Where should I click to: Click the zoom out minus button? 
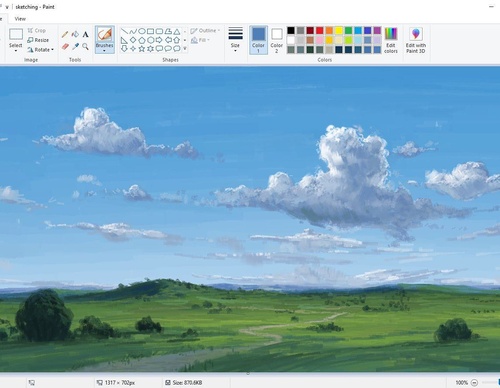(x=474, y=383)
